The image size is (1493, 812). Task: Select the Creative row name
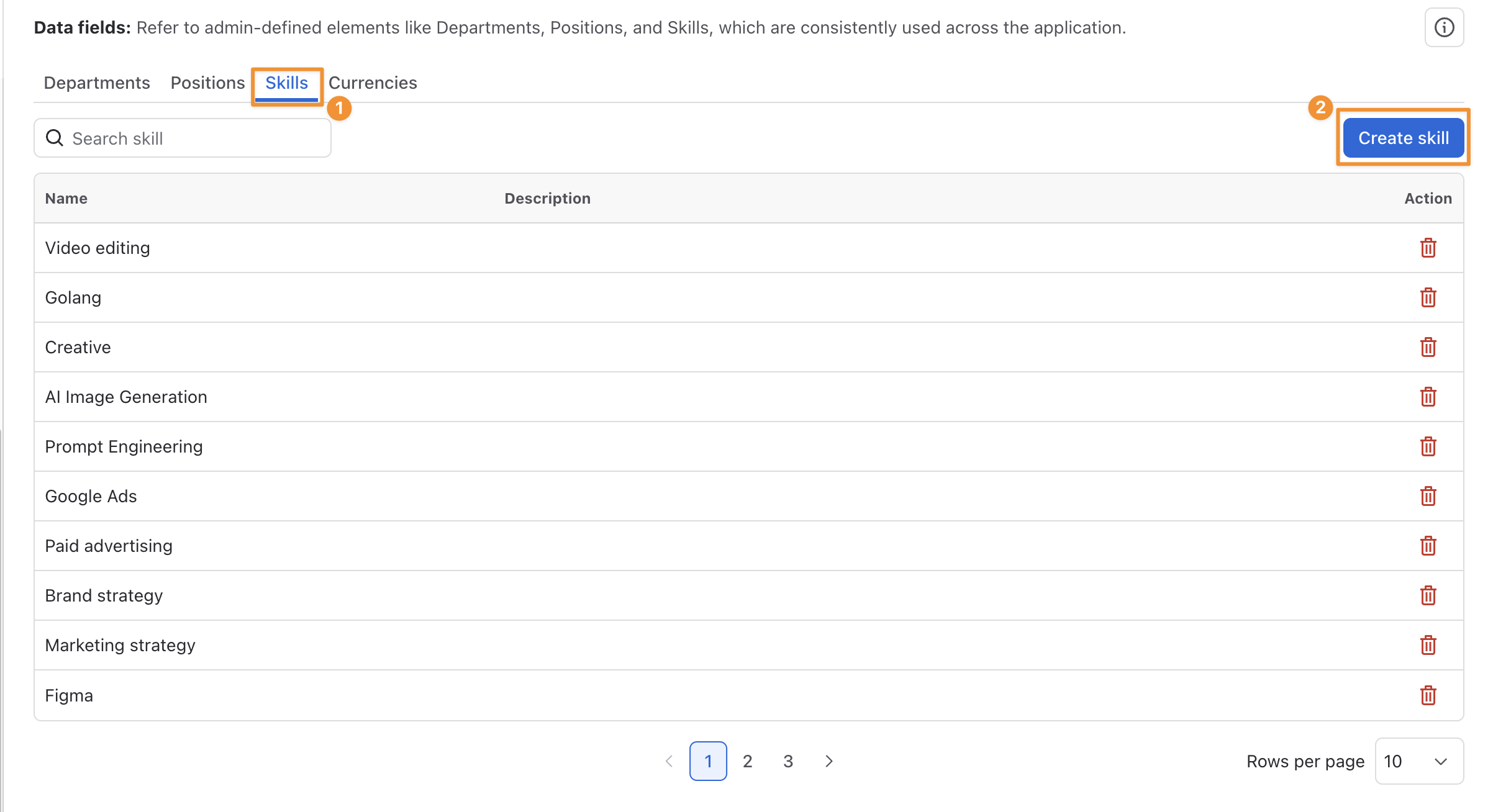click(x=78, y=347)
